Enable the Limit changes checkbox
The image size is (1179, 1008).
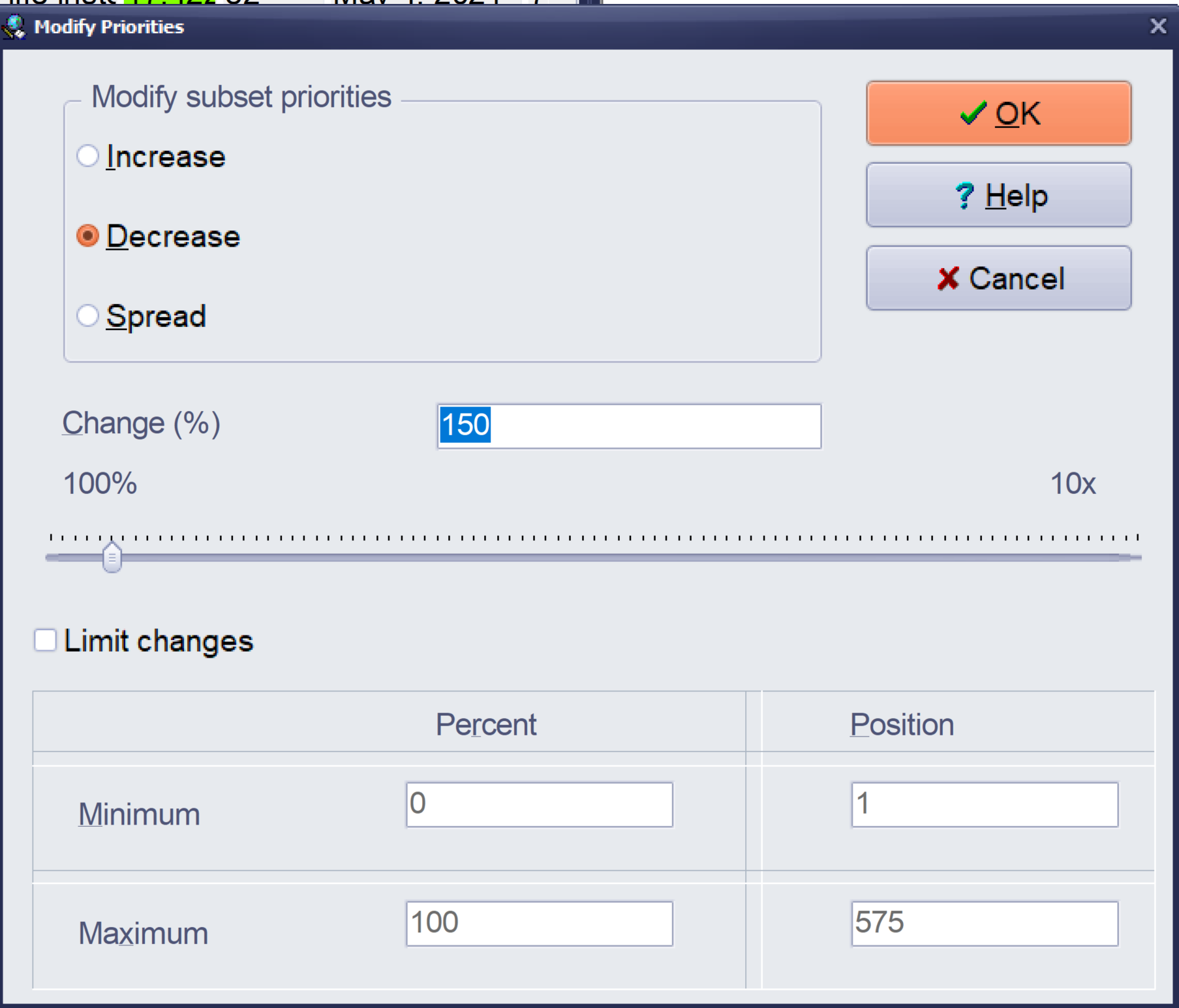point(46,641)
